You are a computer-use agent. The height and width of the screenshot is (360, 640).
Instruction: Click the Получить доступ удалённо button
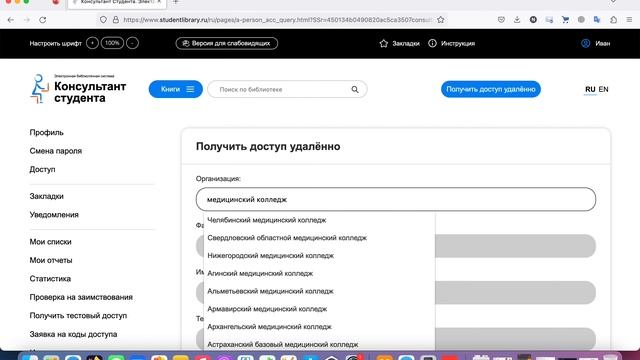[491, 89]
